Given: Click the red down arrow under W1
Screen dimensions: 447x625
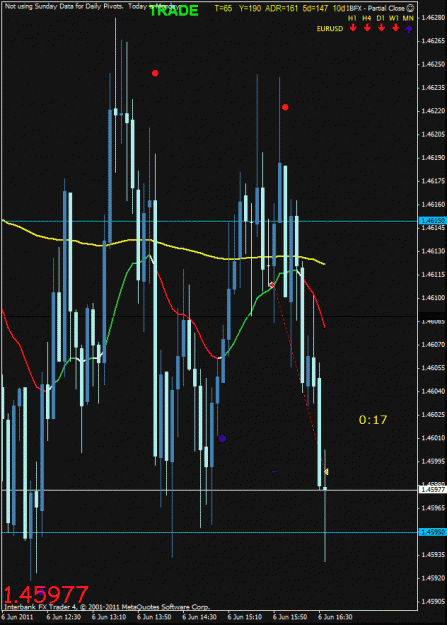Looking at the screenshot, I should coord(395,28).
